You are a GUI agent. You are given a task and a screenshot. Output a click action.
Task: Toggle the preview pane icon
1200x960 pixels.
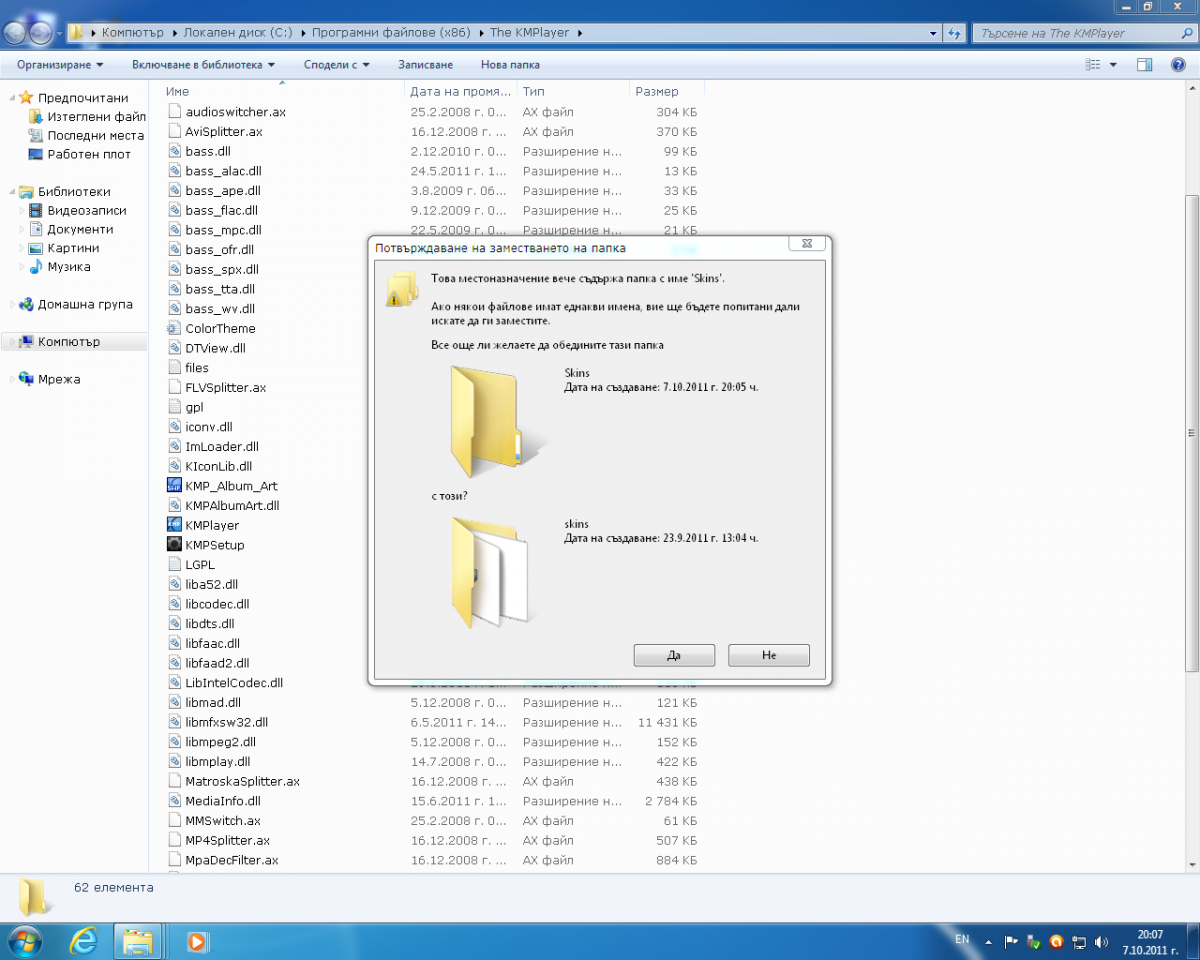[x=1145, y=65]
